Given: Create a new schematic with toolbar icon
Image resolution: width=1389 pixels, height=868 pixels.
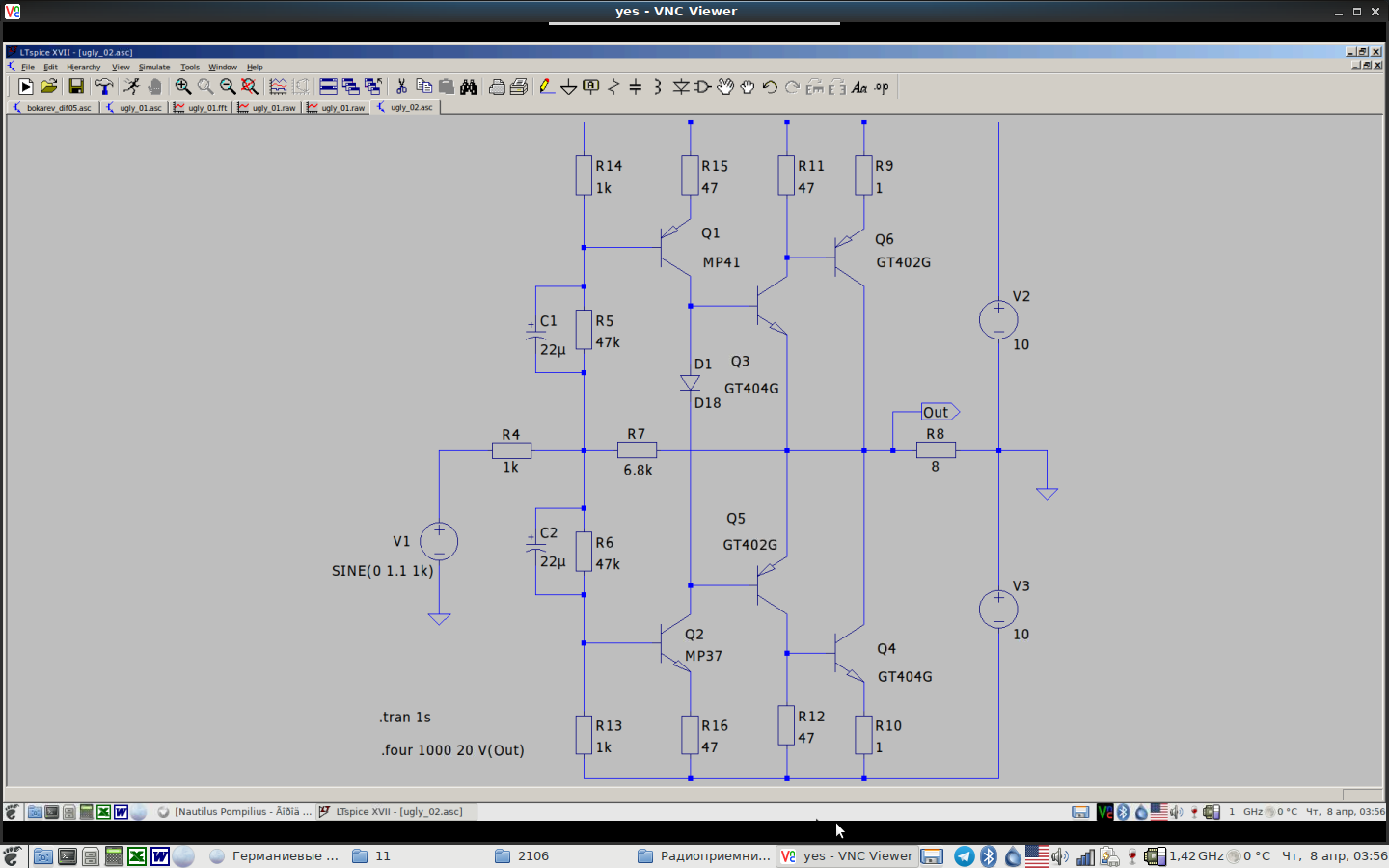Looking at the screenshot, I should click(x=26, y=87).
